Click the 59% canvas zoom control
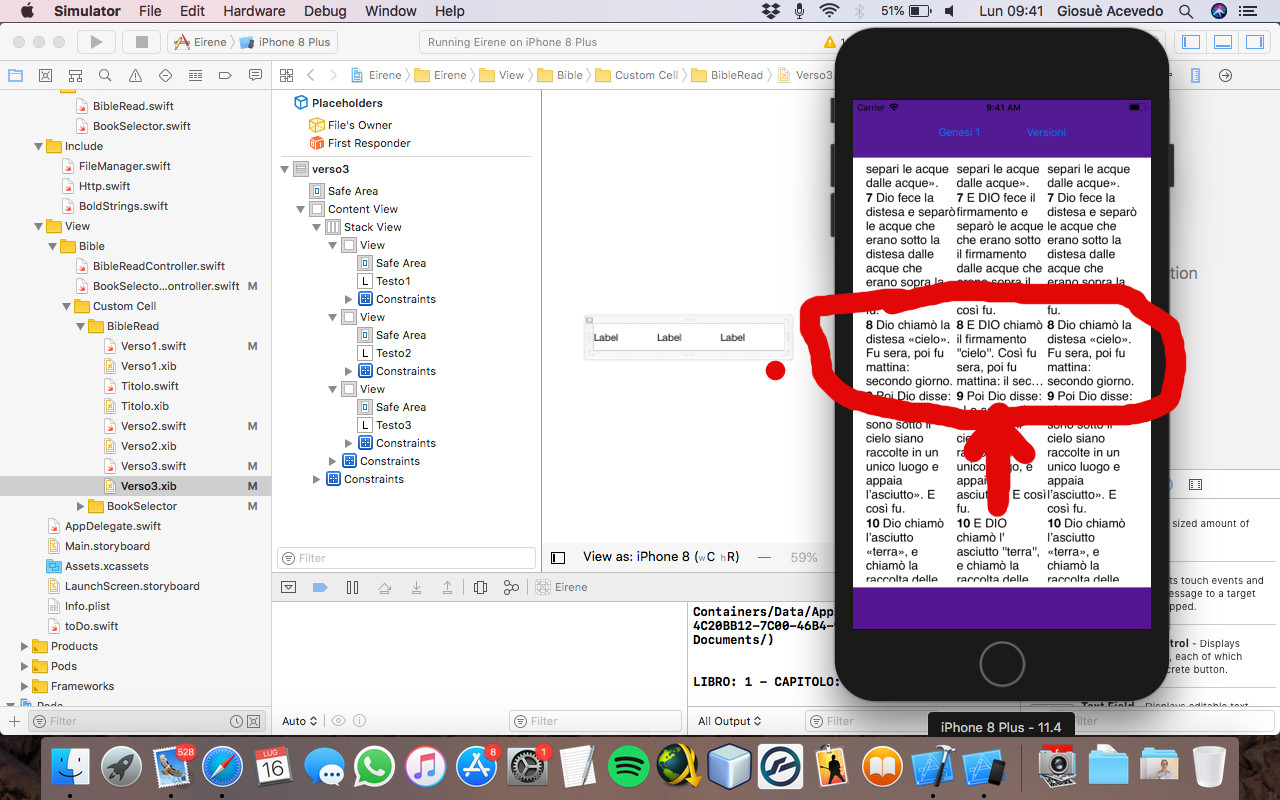The height and width of the screenshot is (800, 1280). click(804, 557)
